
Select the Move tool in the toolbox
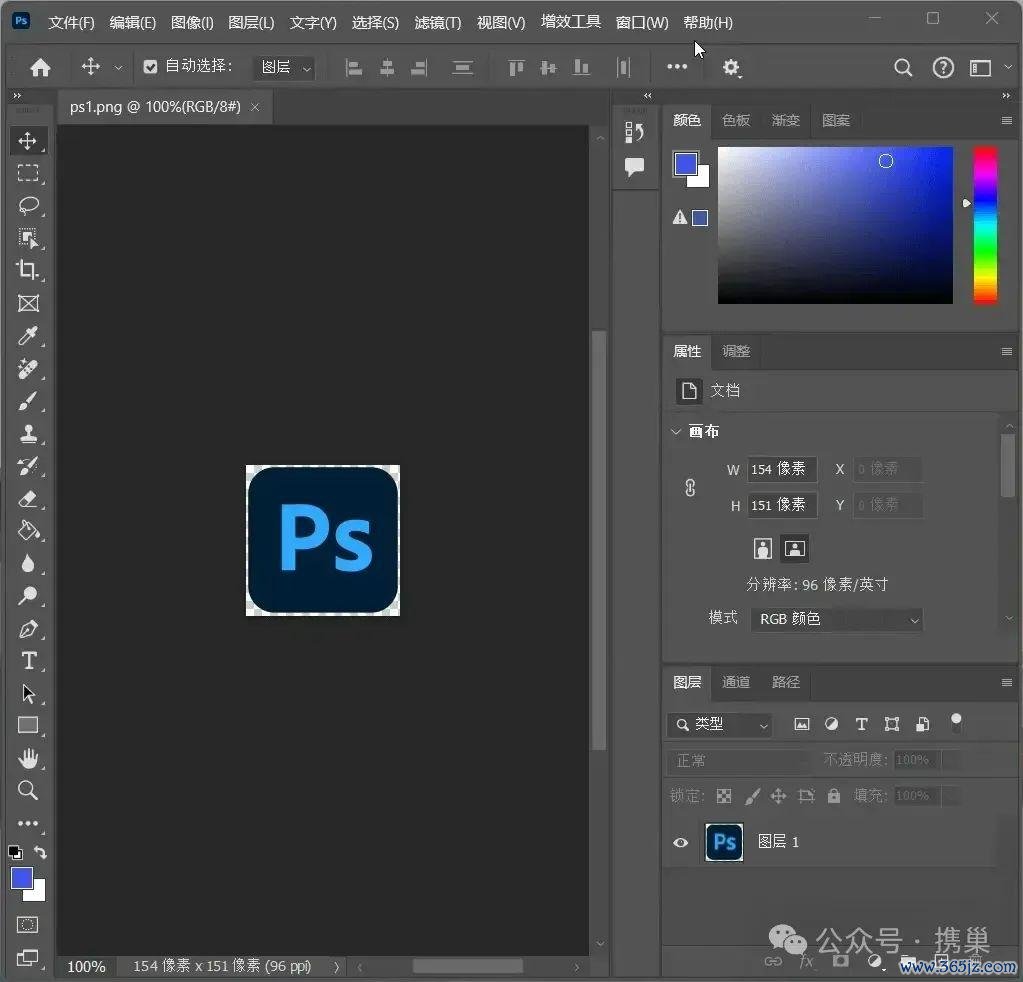coord(27,141)
